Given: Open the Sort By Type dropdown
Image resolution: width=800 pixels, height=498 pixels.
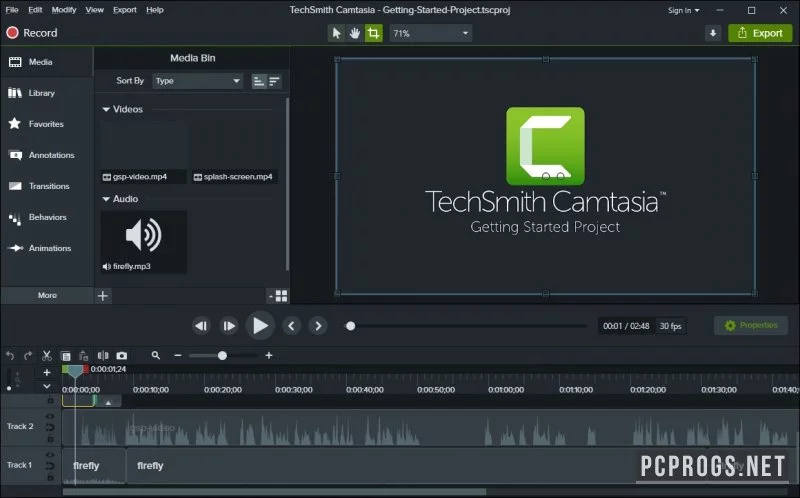Looking at the screenshot, I should click(x=197, y=81).
